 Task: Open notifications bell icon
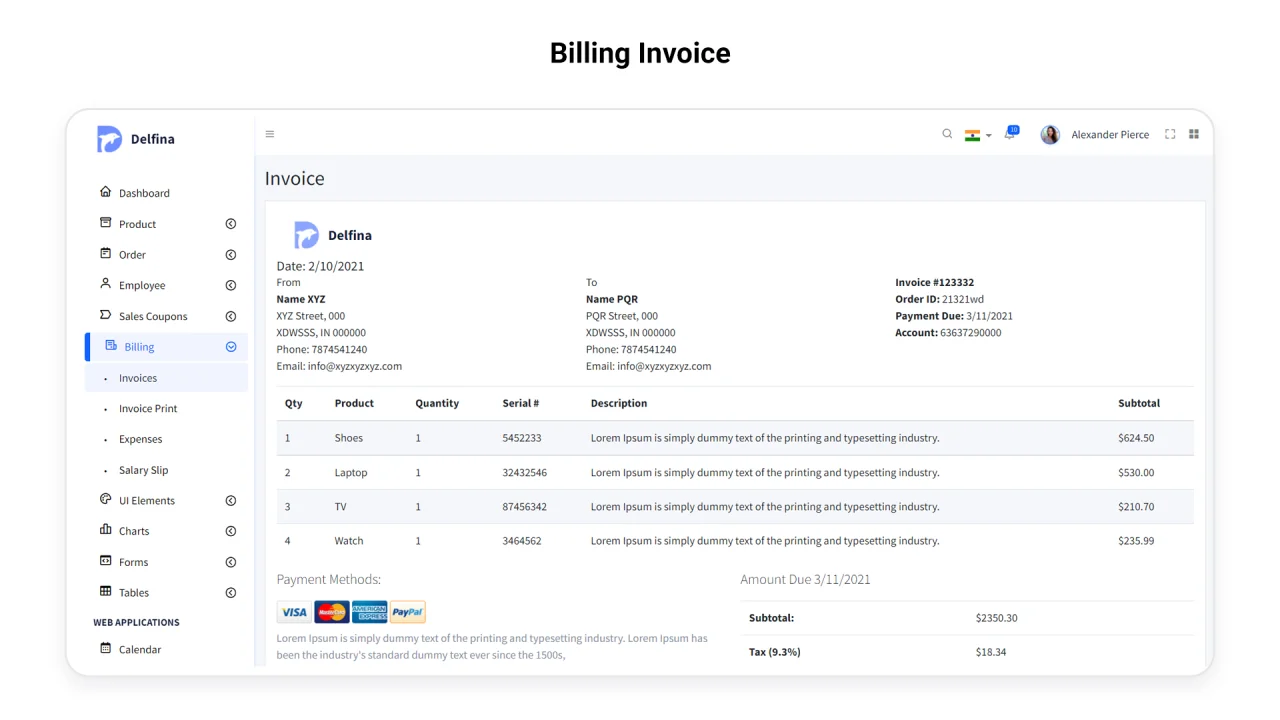click(1010, 134)
